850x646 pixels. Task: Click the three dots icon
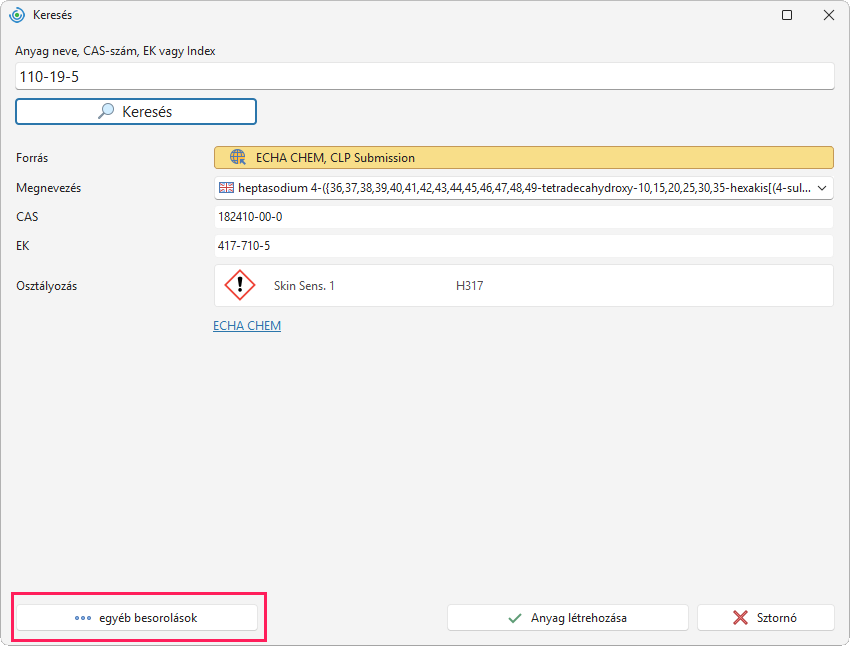click(x=83, y=618)
